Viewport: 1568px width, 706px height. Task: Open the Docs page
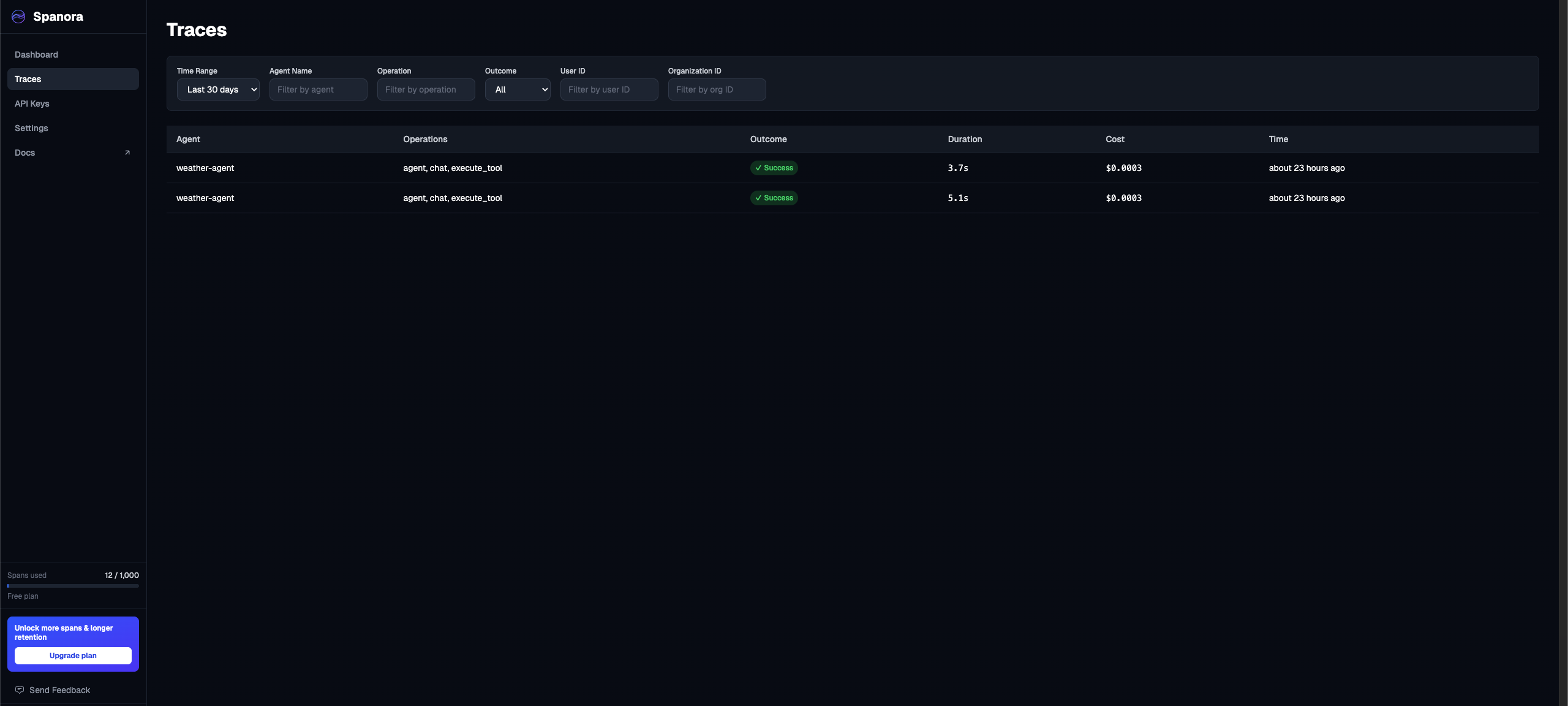(24, 152)
